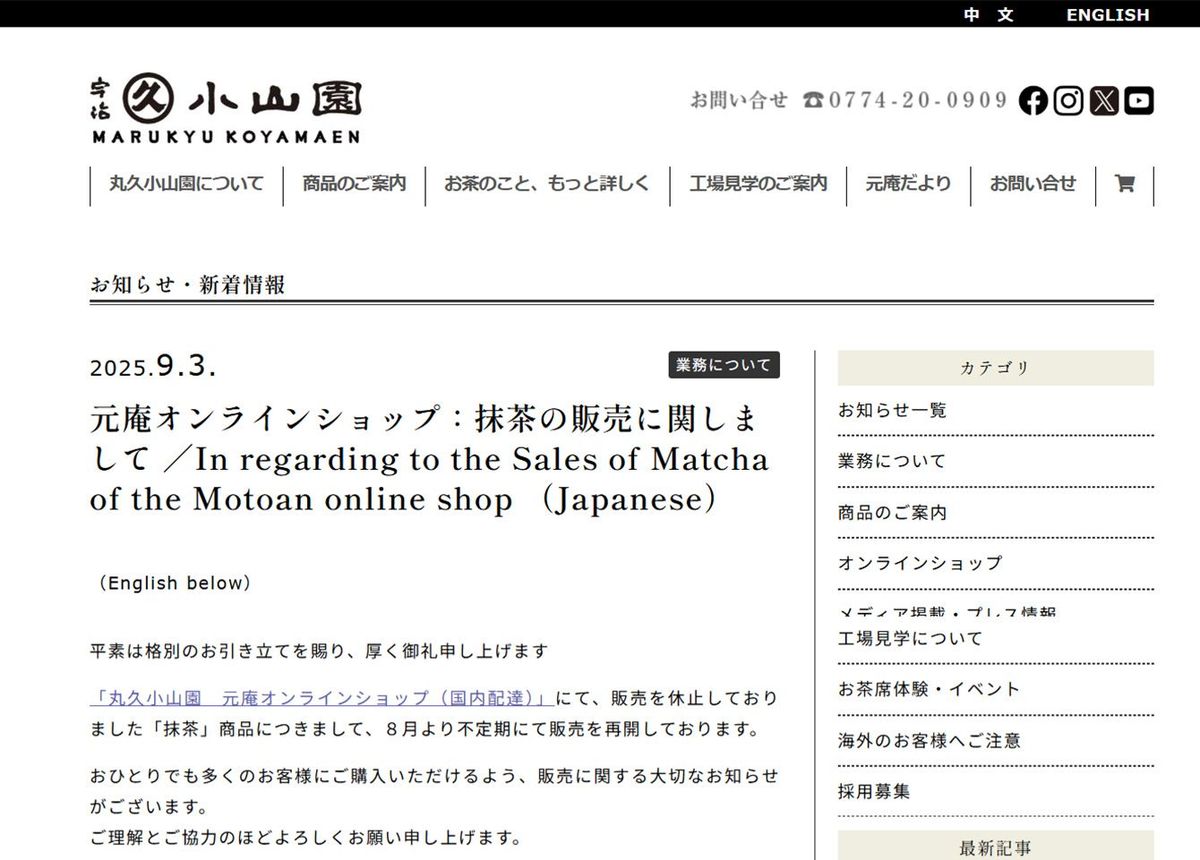Select お茶席体験・イベント sidebar category
This screenshot has width=1200, height=860.
(x=929, y=689)
